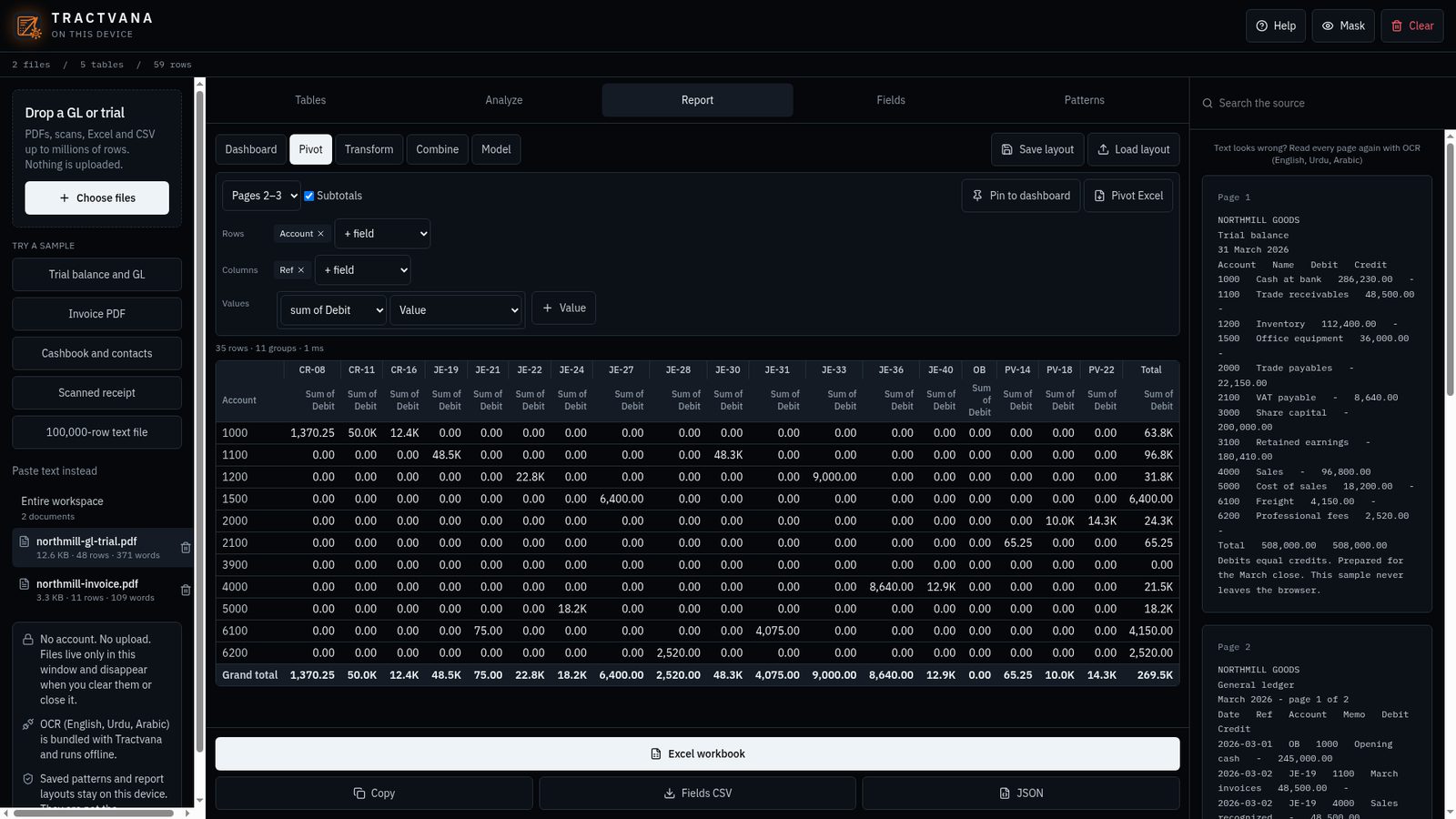Open the Pages 2–3 dropdown

coord(262,196)
